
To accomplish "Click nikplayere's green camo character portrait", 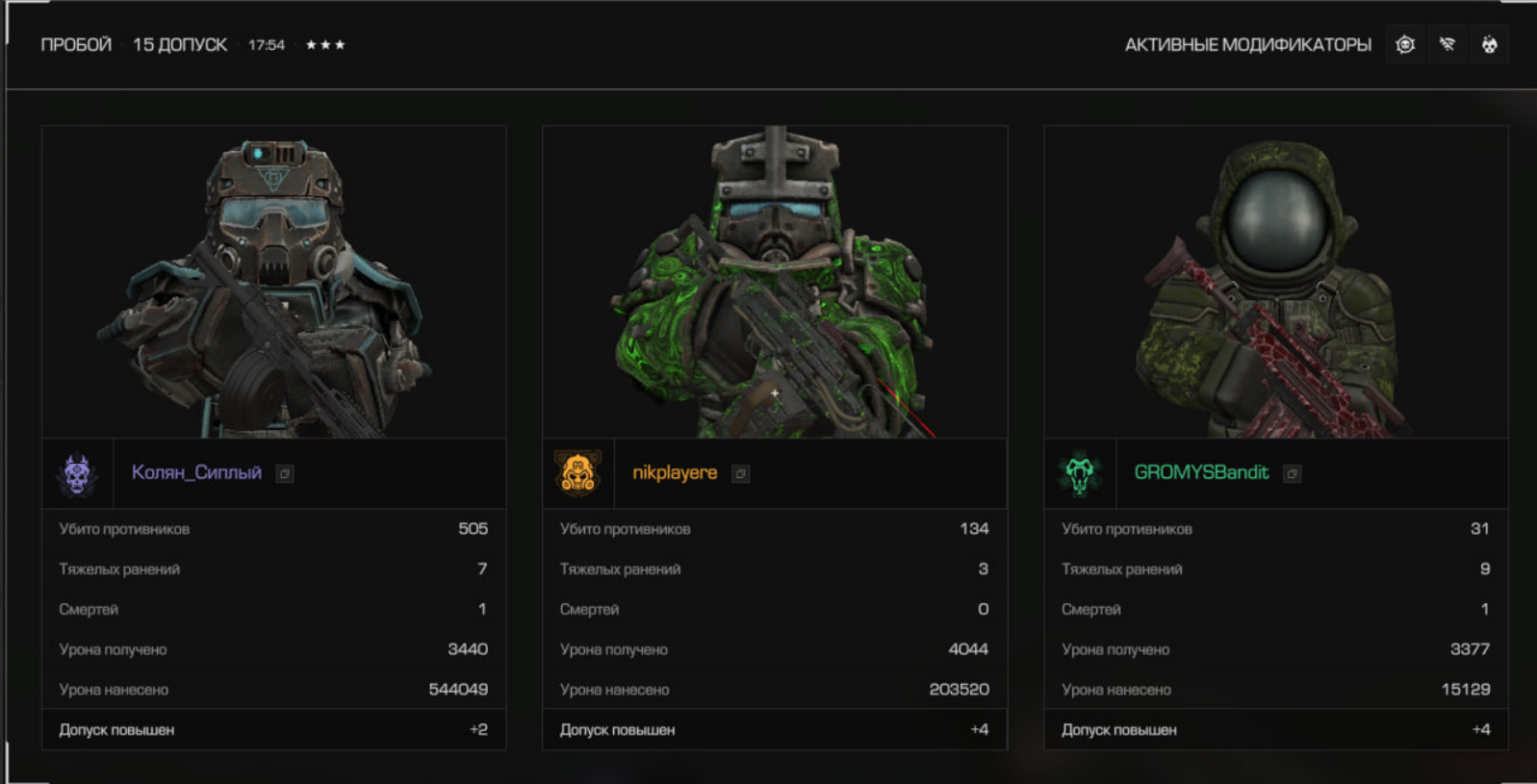I will (775, 284).
